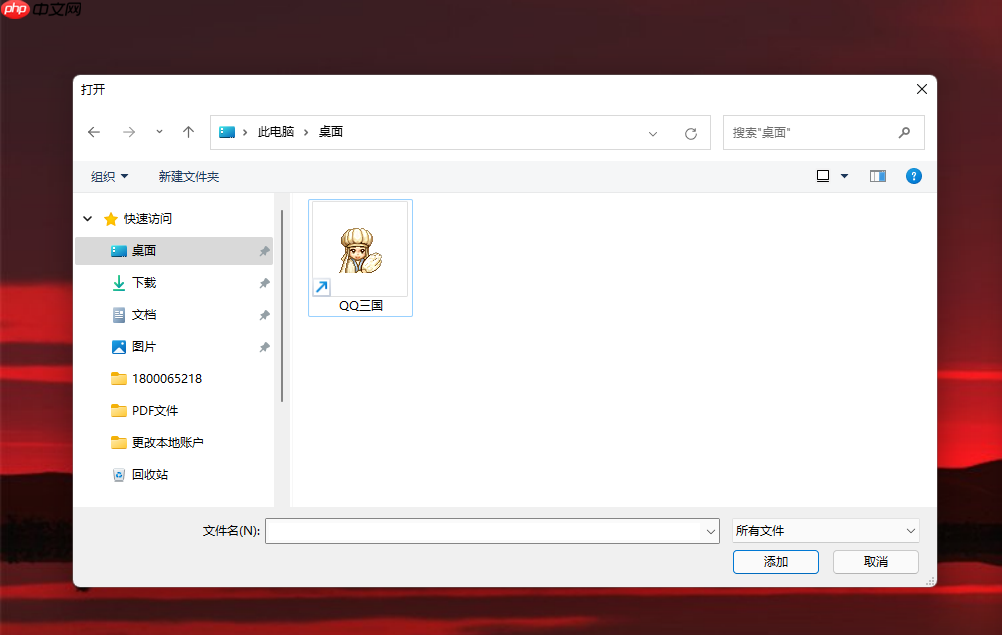Click the refresh icon in address bar

click(x=690, y=132)
